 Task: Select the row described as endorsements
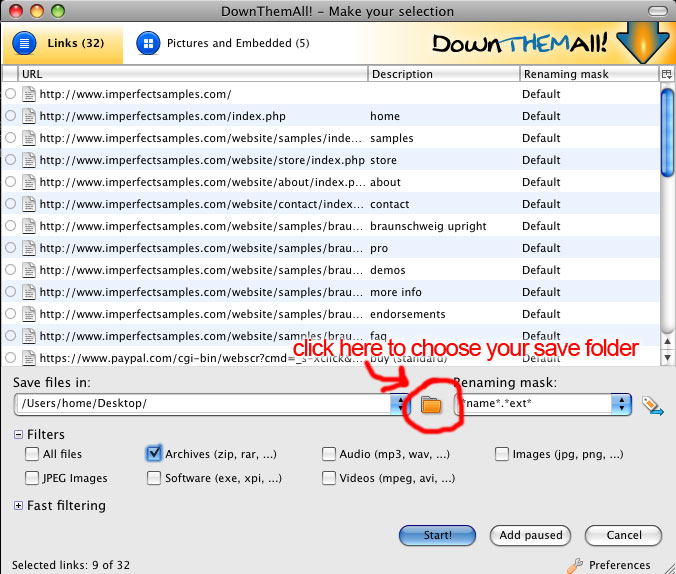click(x=331, y=314)
